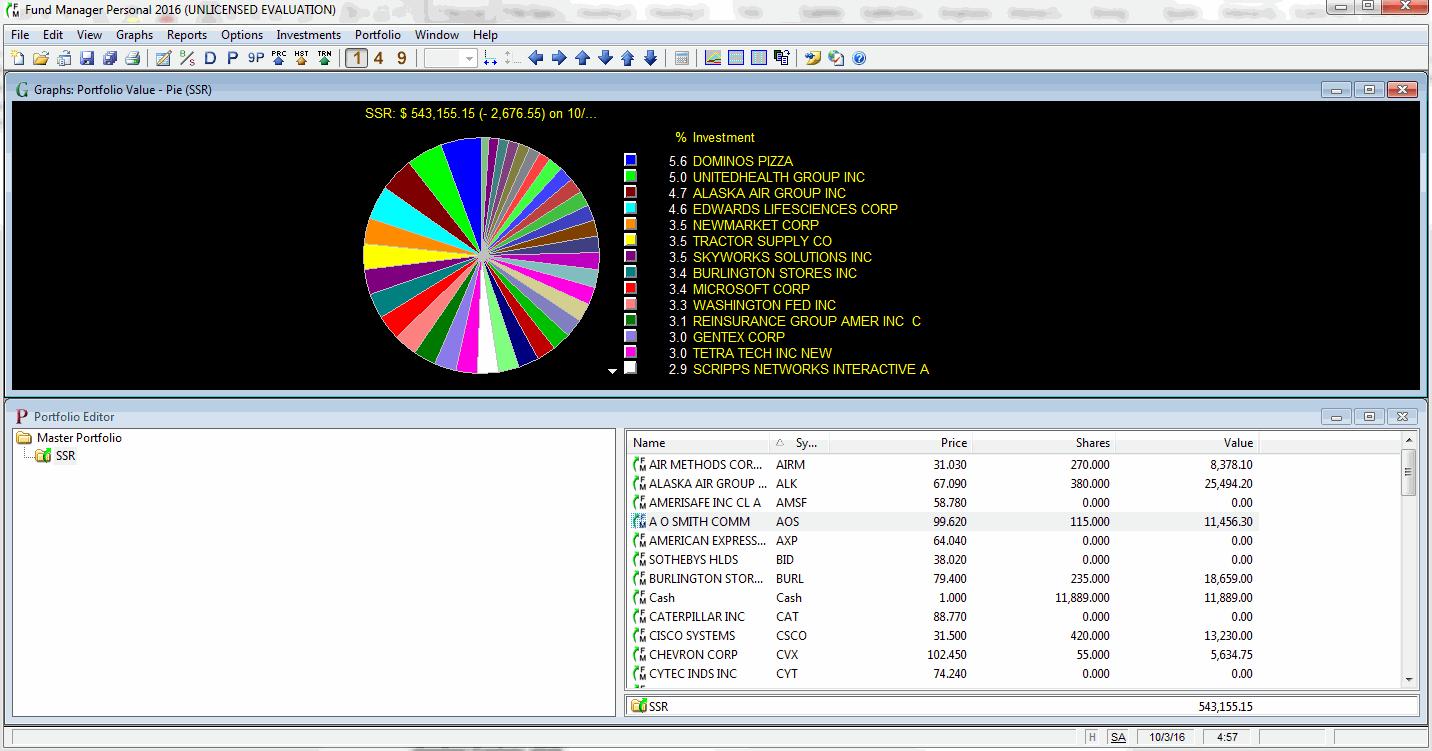Click the blue right arrow toolbar icon

tap(559, 58)
